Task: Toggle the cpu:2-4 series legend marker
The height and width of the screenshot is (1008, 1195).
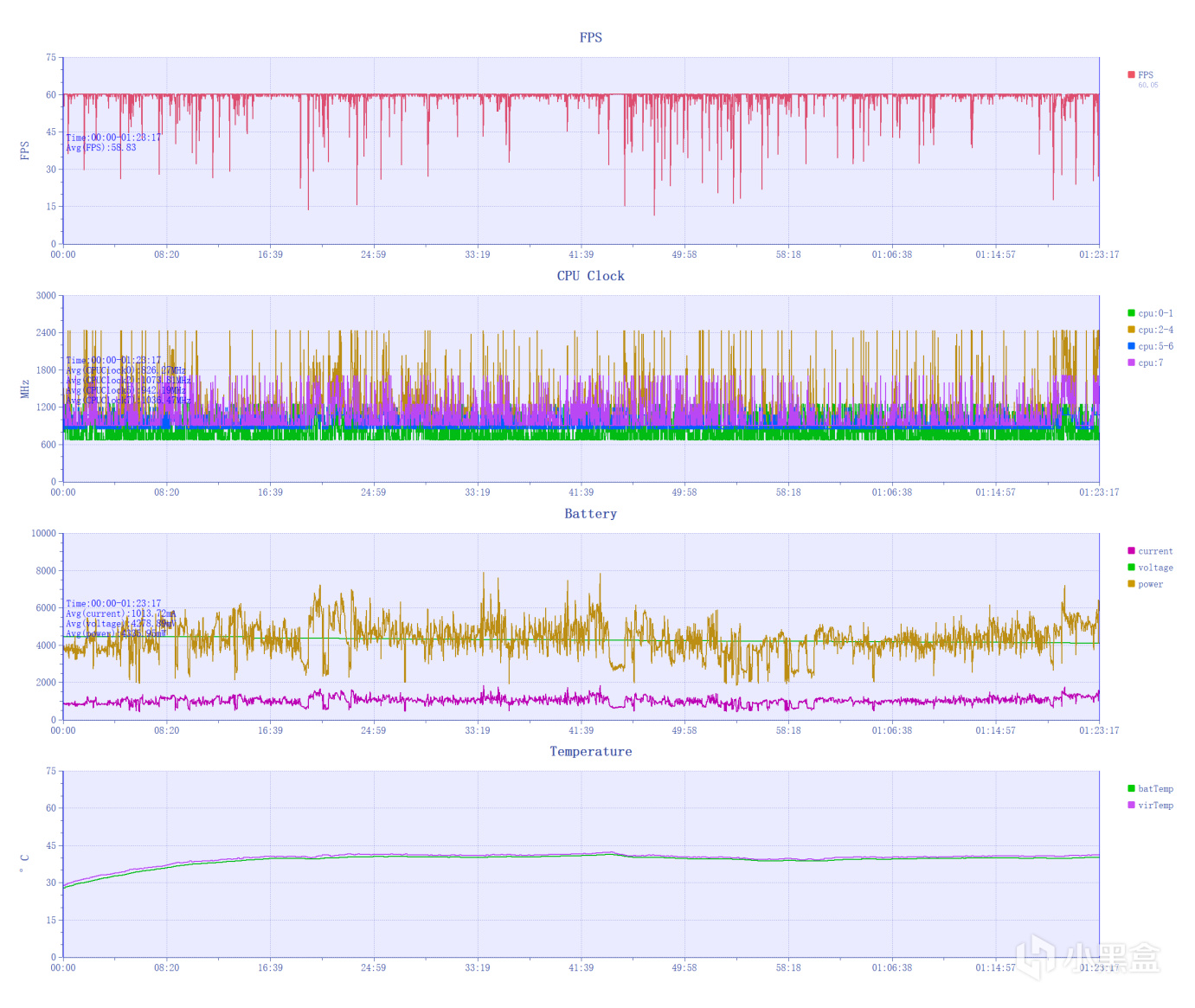Action: (1131, 330)
